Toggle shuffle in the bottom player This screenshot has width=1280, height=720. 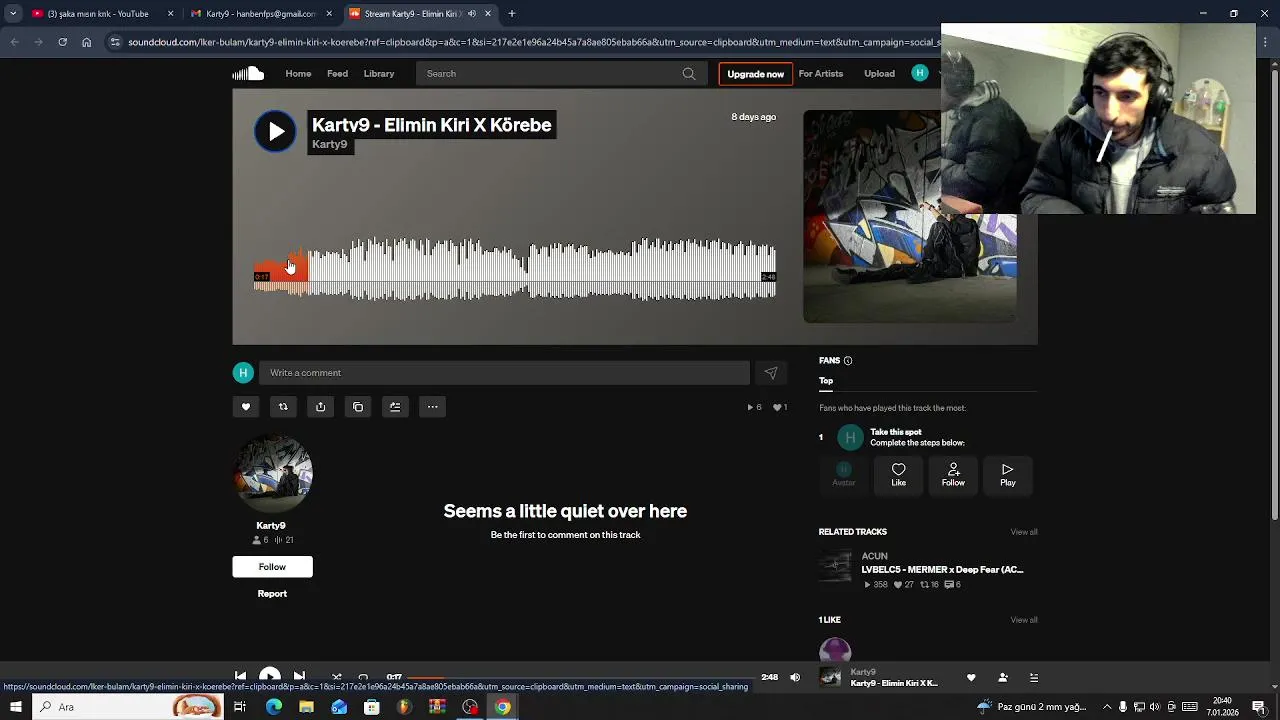[x=336, y=677]
